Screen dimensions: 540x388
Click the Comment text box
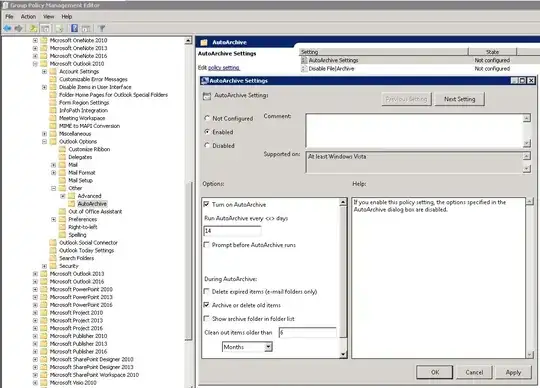pos(414,131)
